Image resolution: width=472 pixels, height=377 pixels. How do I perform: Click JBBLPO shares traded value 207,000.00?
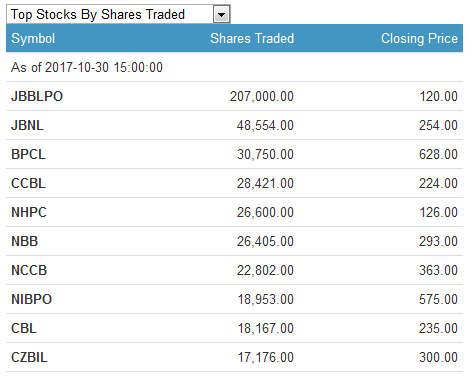click(262, 96)
